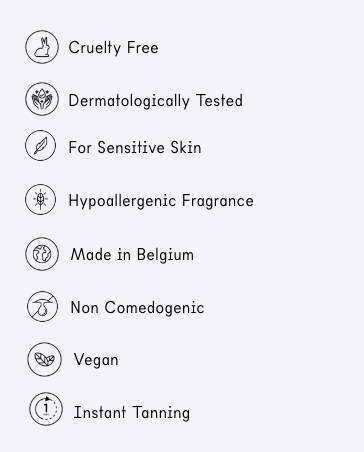The height and width of the screenshot is (452, 364).
Task: Click the word Tanning
Action: [161, 413]
